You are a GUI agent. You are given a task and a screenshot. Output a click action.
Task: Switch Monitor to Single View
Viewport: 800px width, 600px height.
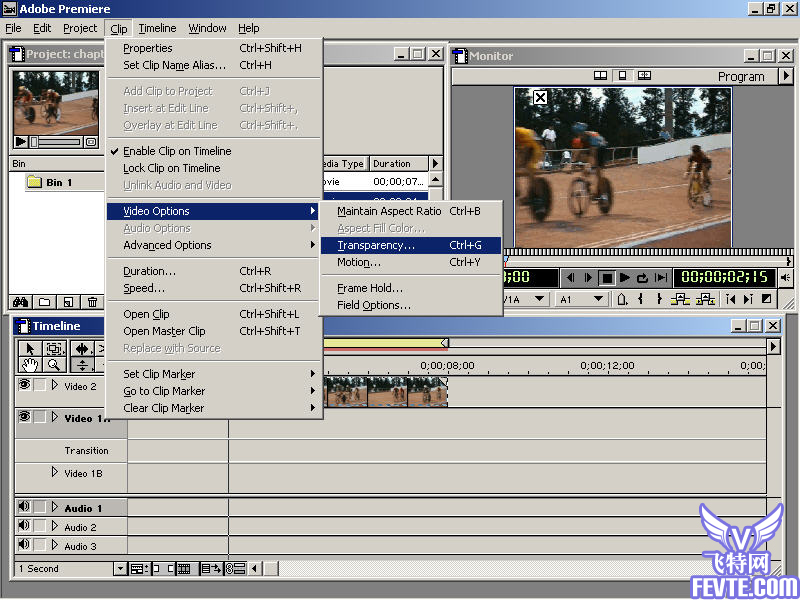(x=622, y=76)
